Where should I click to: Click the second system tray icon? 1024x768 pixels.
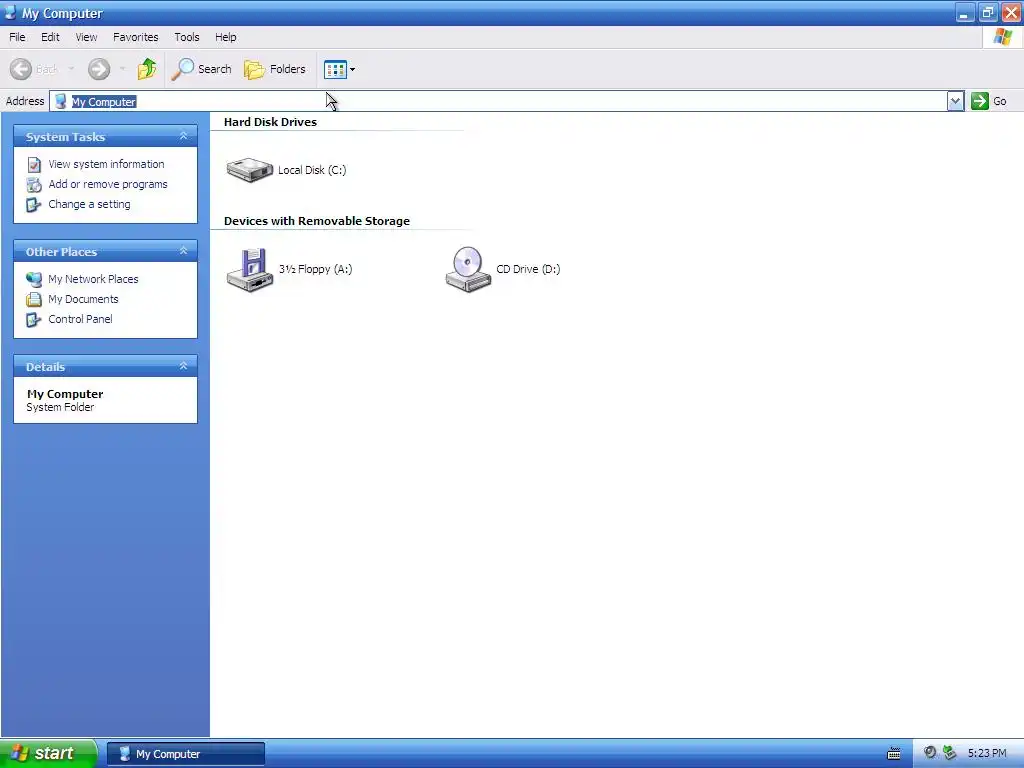(x=950, y=753)
